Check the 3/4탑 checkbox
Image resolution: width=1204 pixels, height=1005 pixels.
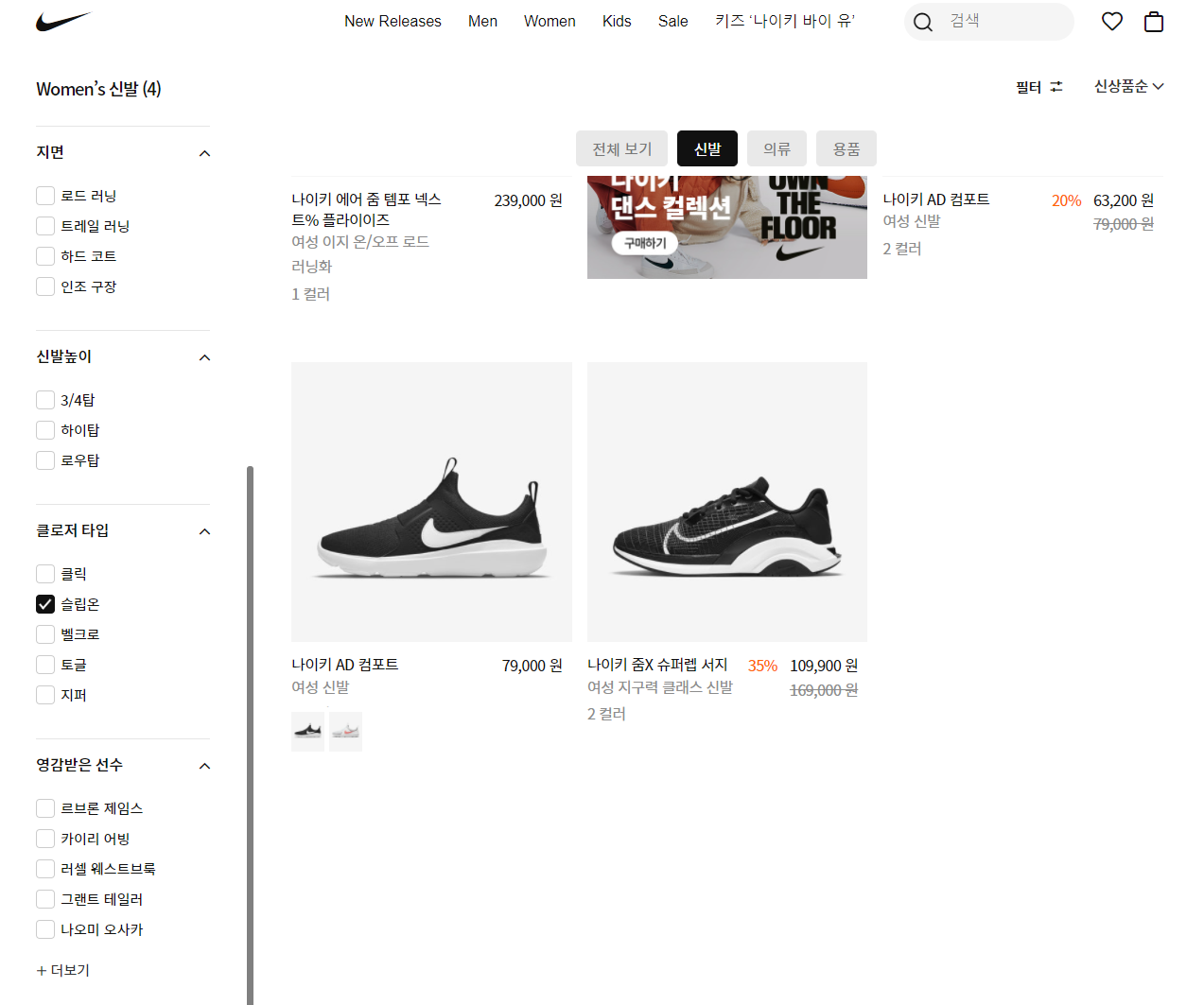click(45, 400)
